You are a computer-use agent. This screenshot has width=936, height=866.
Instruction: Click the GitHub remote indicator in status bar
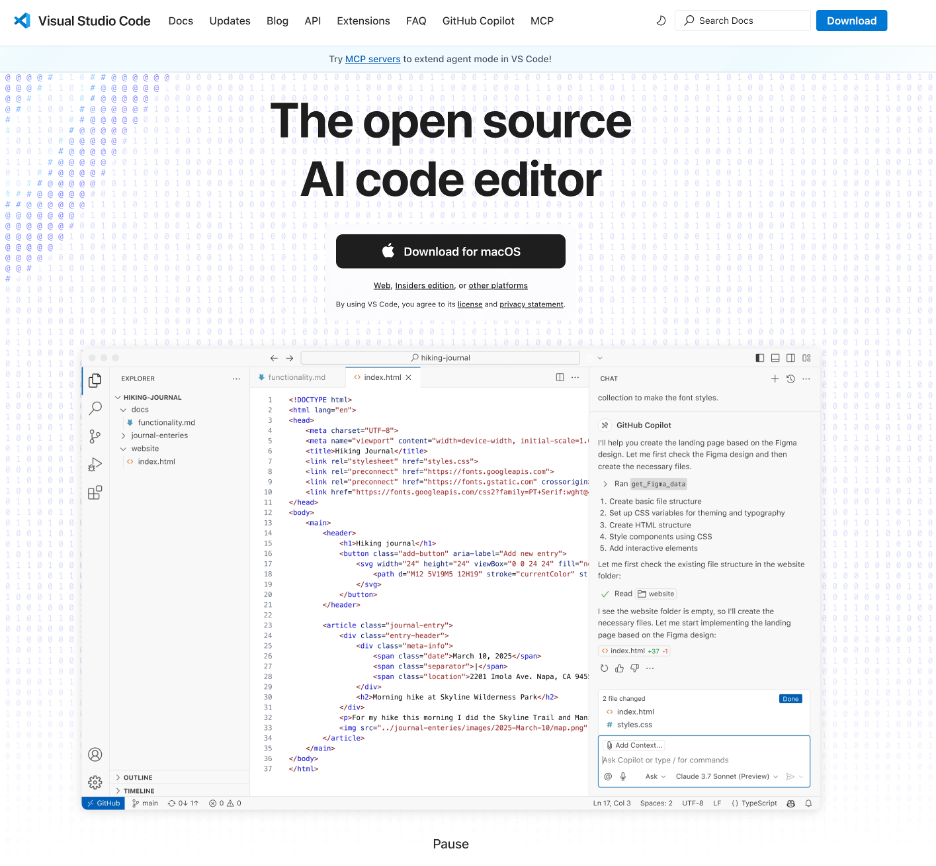click(x=103, y=803)
